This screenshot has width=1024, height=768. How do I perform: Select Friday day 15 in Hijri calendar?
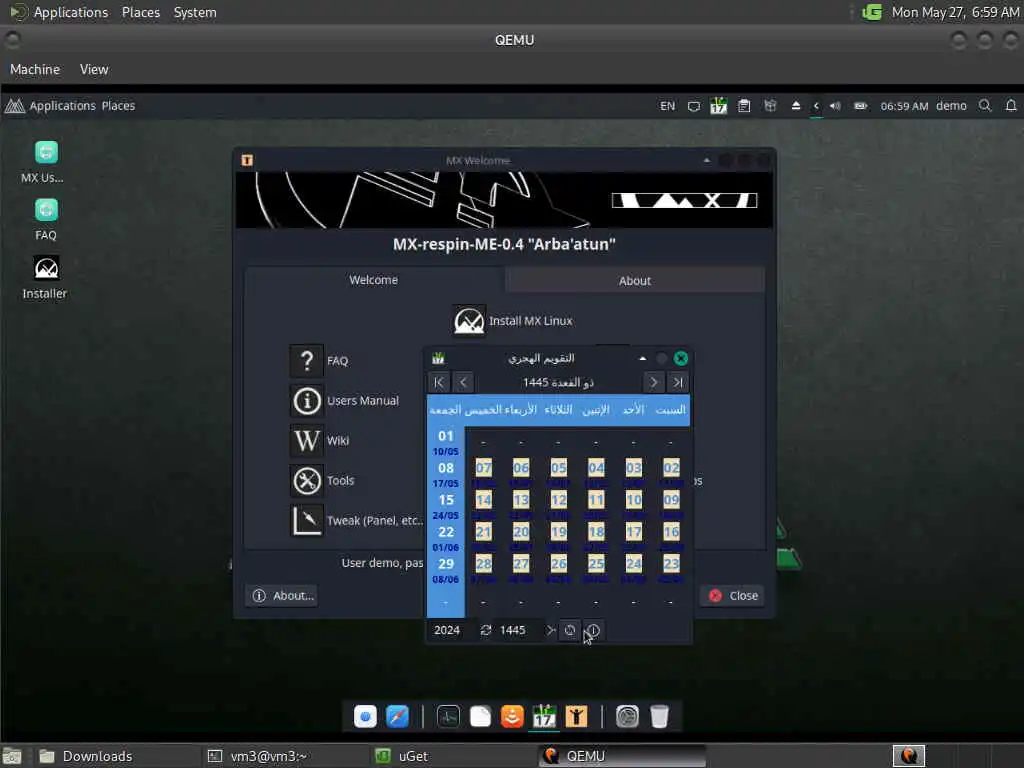(446, 500)
